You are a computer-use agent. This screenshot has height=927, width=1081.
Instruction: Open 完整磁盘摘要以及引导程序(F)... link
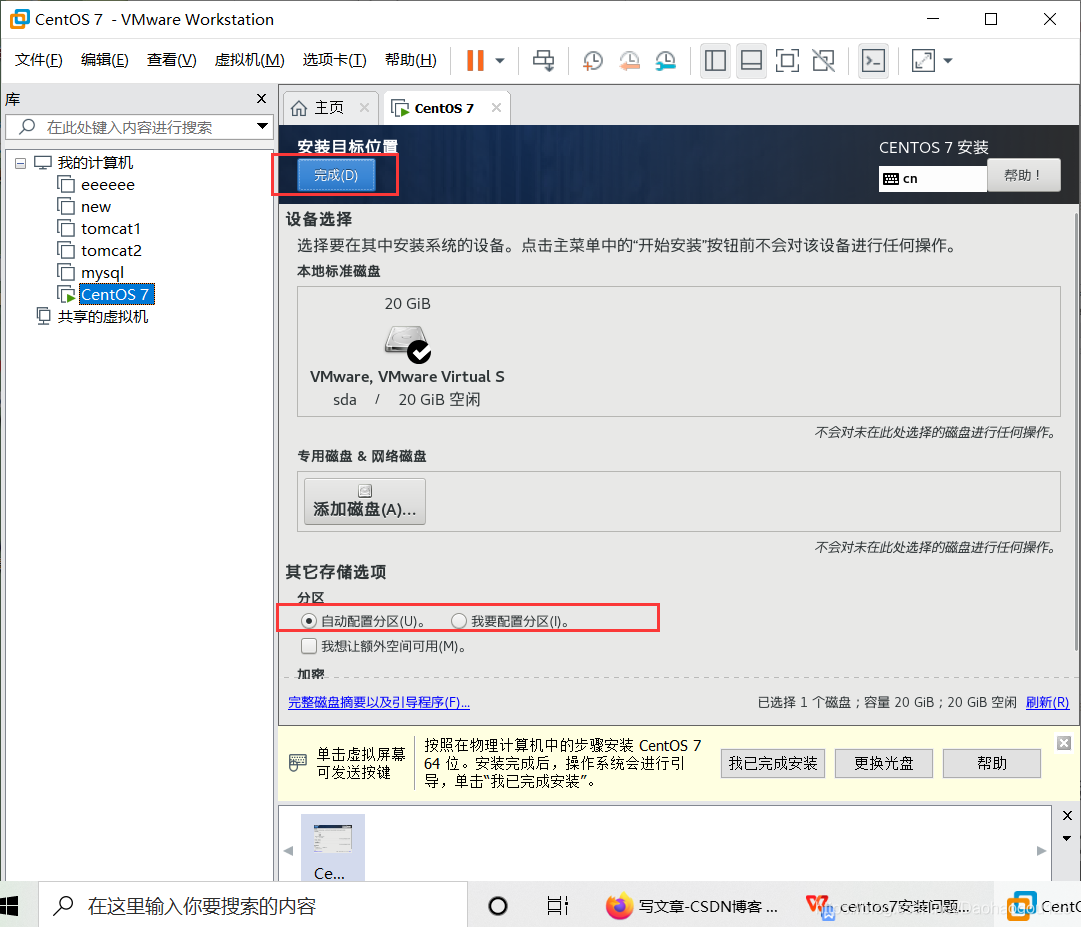pyautogui.click(x=378, y=702)
